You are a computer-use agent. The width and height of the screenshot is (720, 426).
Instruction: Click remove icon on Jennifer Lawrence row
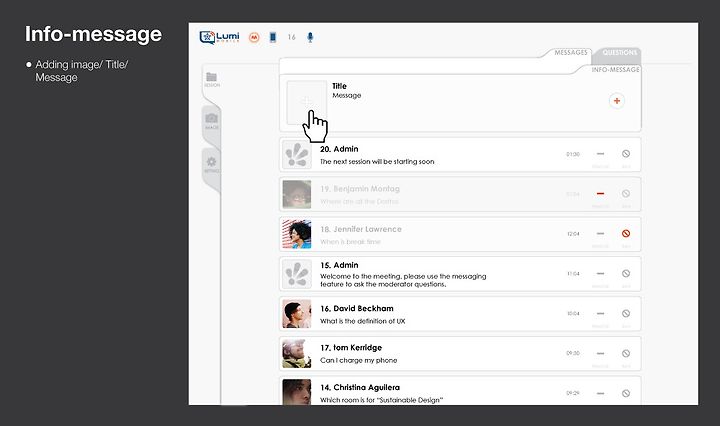600,234
